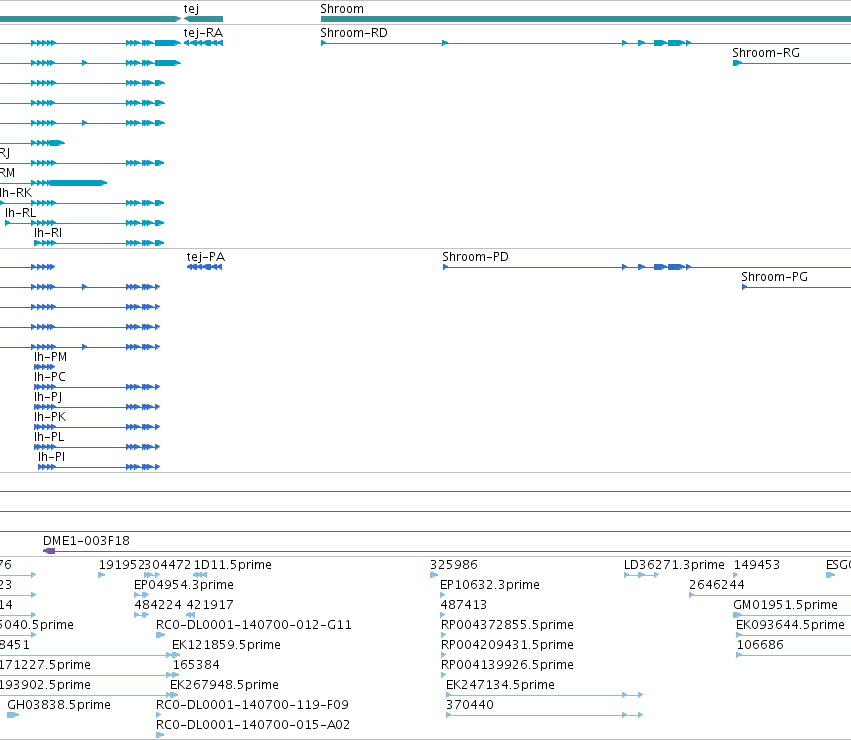851x740 pixels.
Task: Select the DME1-003F18 clone label
Action: 86,541
